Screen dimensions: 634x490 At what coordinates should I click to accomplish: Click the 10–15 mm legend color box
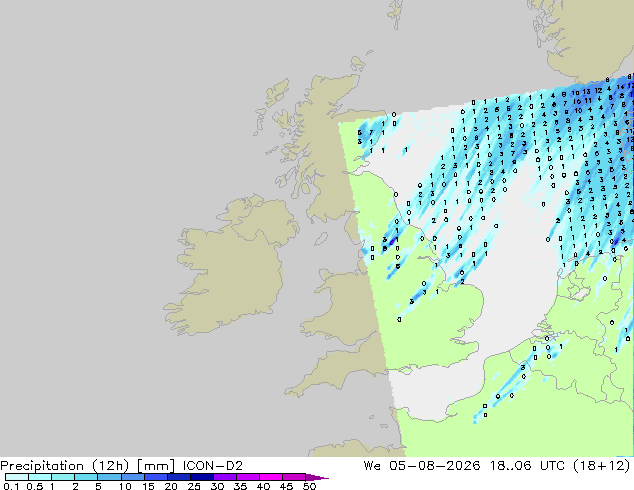[132, 477]
